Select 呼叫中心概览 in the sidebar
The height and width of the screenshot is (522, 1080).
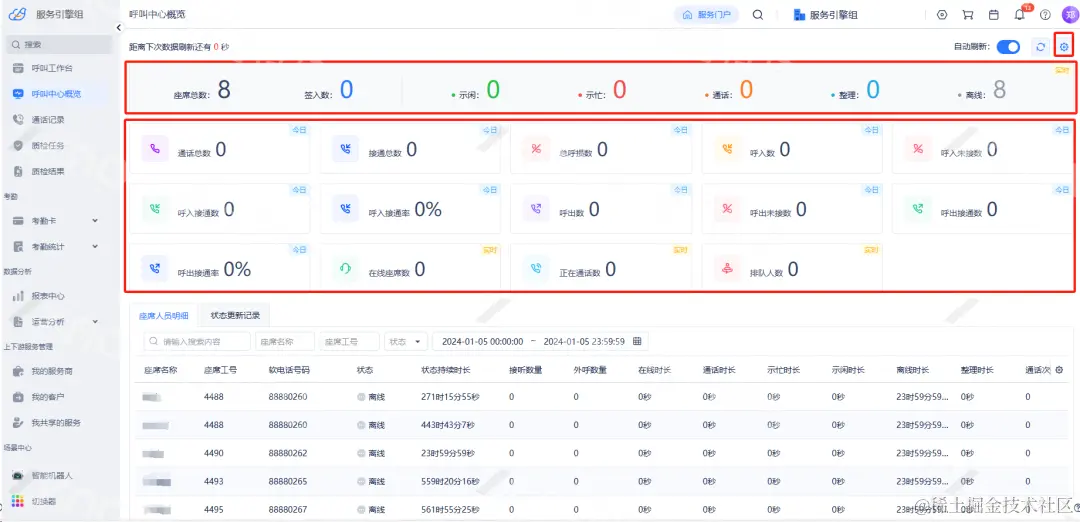55,94
